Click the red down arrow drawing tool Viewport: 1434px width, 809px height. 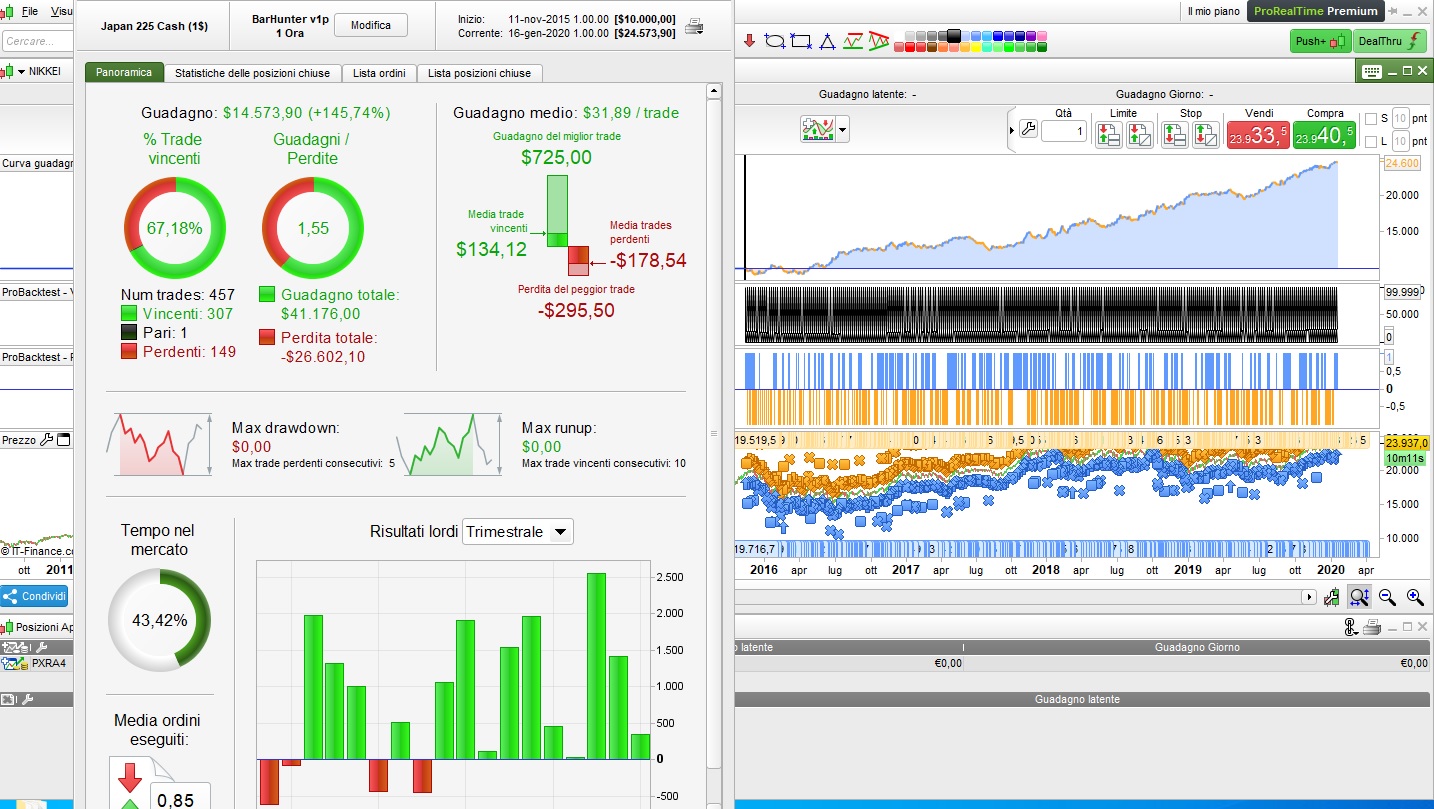pos(749,41)
